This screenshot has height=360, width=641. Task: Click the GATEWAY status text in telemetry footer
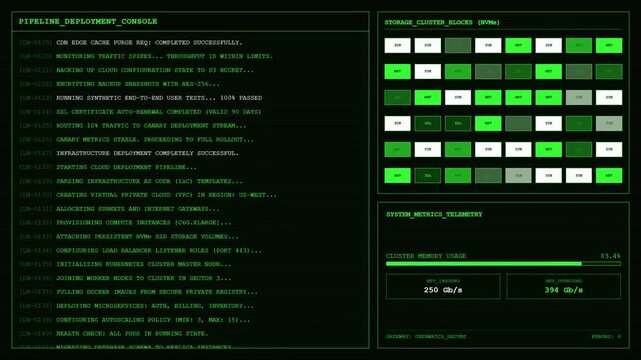(426, 337)
